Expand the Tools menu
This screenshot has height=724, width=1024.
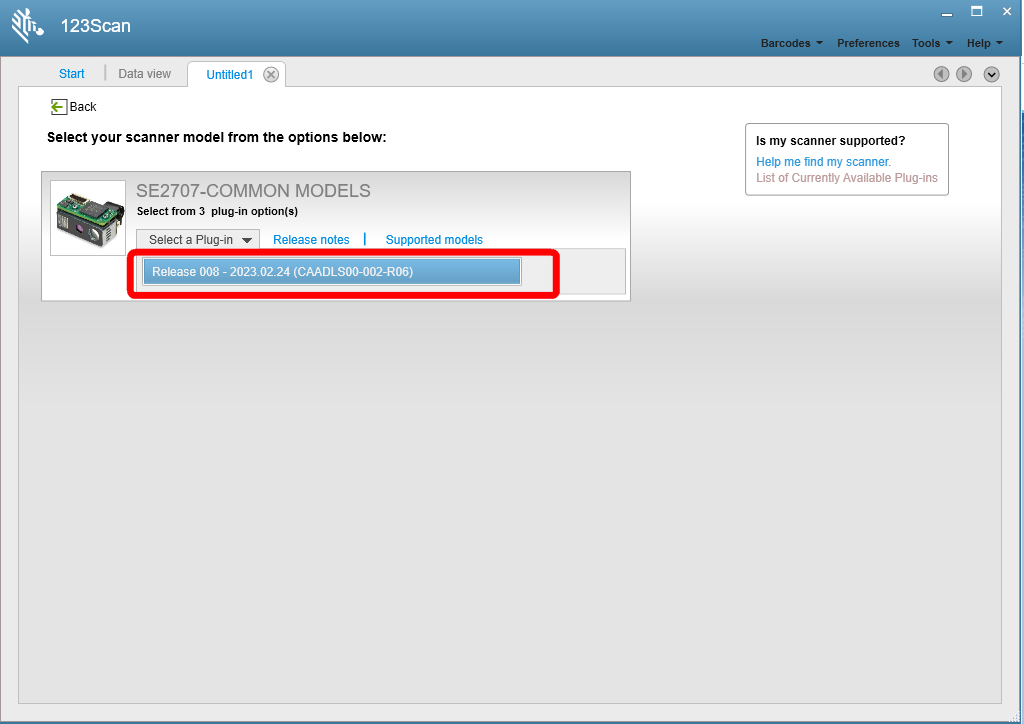click(932, 43)
